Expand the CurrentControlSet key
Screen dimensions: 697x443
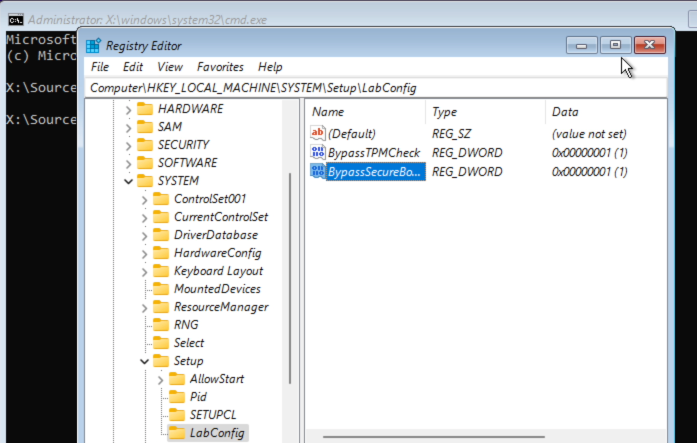coord(144,218)
